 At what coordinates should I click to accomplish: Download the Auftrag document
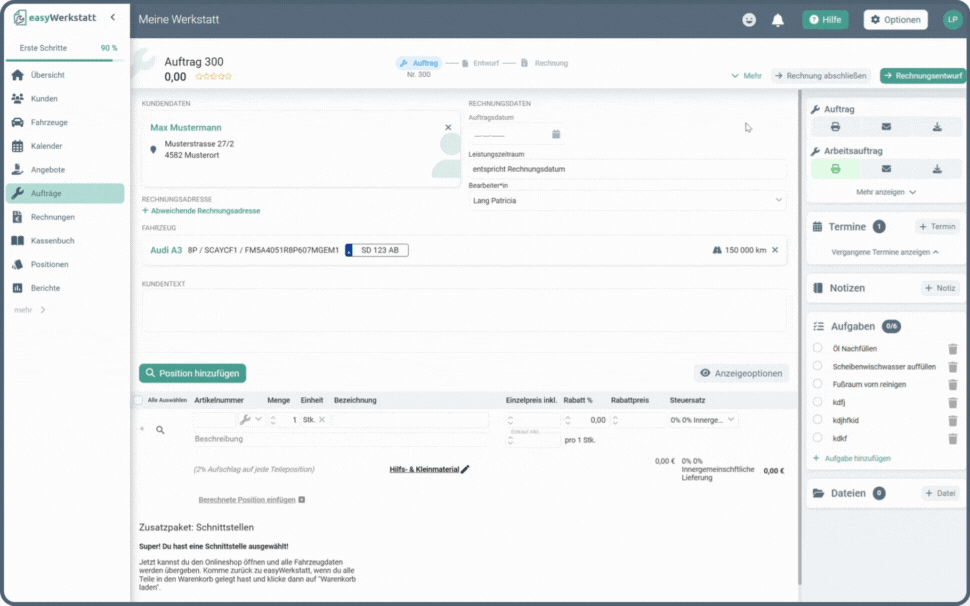point(937,127)
